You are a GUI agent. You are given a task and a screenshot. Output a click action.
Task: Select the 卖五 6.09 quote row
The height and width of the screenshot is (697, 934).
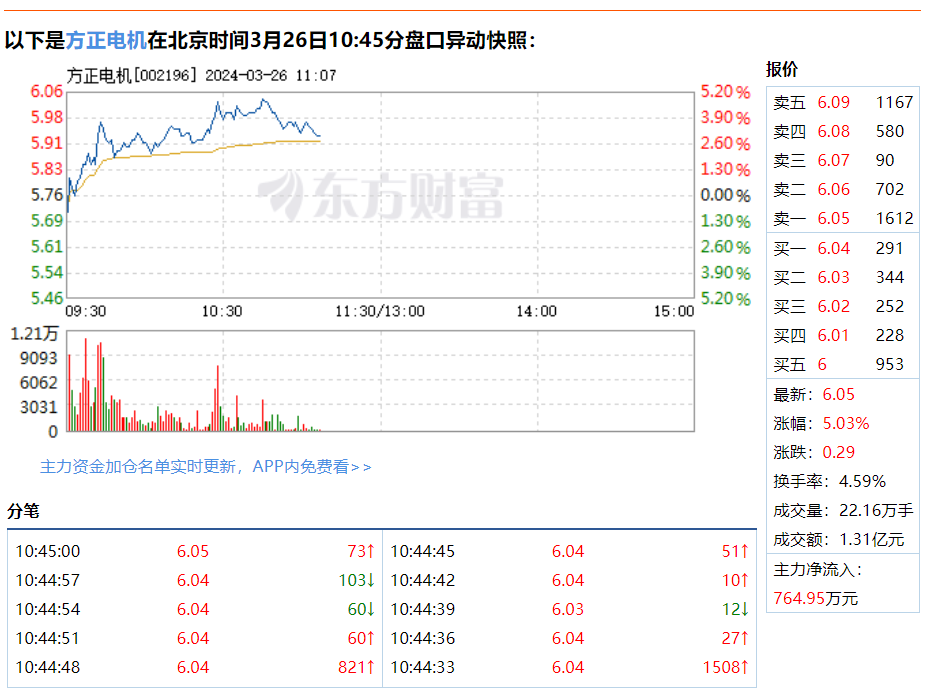pyautogui.click(x=843, y=102)
